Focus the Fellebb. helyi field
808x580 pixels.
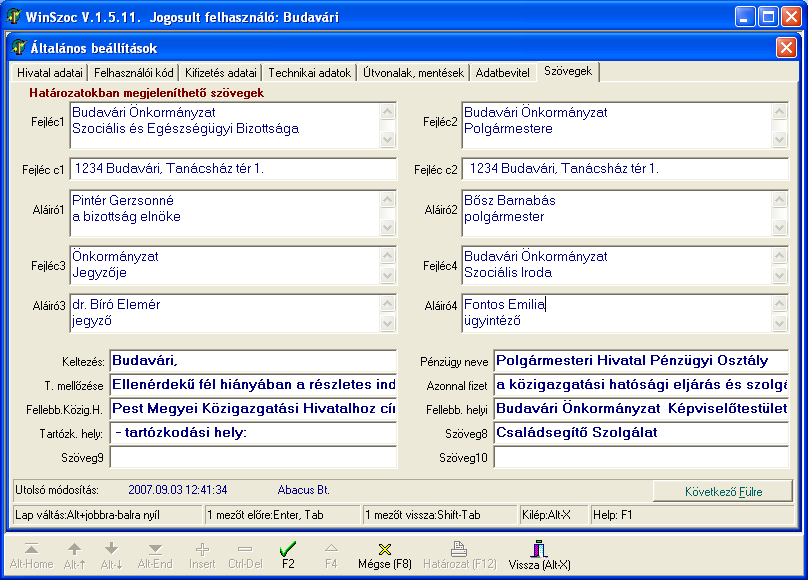641,409
